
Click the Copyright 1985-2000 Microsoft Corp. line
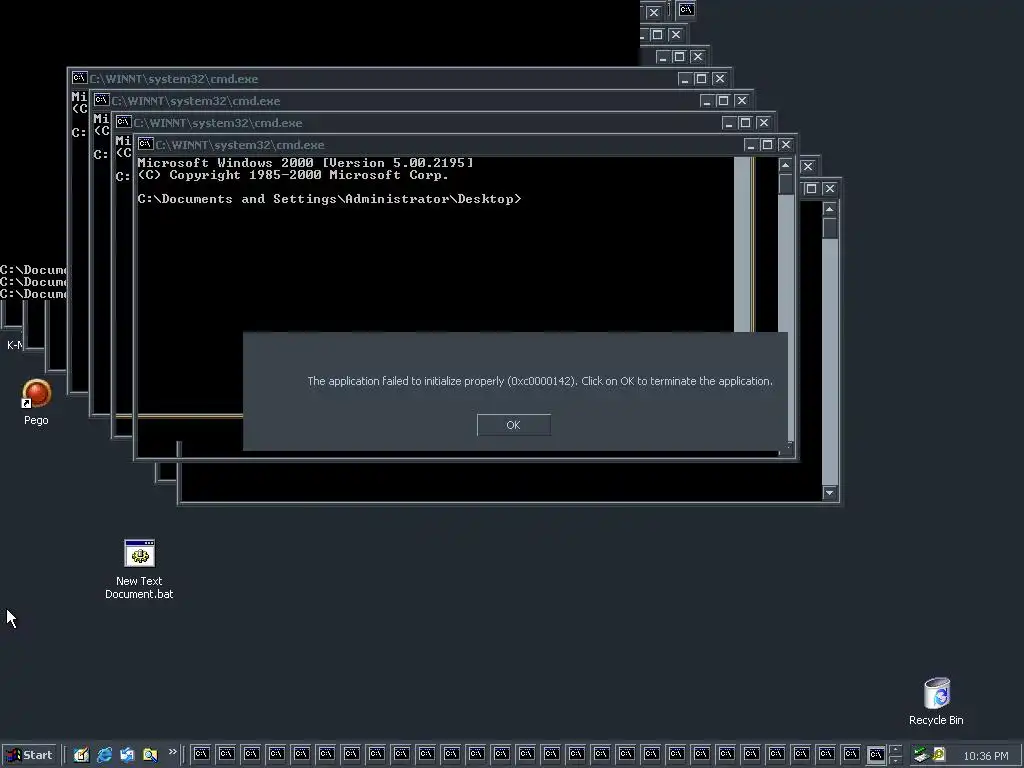coord(293,175)
